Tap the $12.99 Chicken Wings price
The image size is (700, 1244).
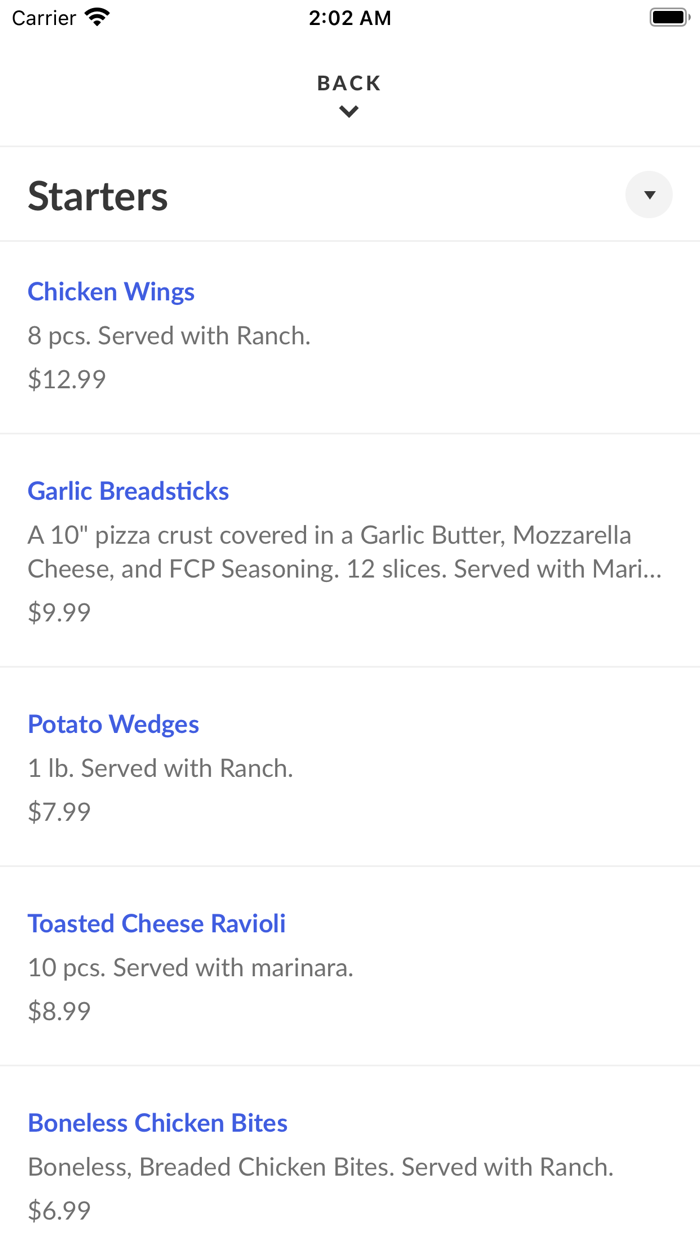coord(65,379)
